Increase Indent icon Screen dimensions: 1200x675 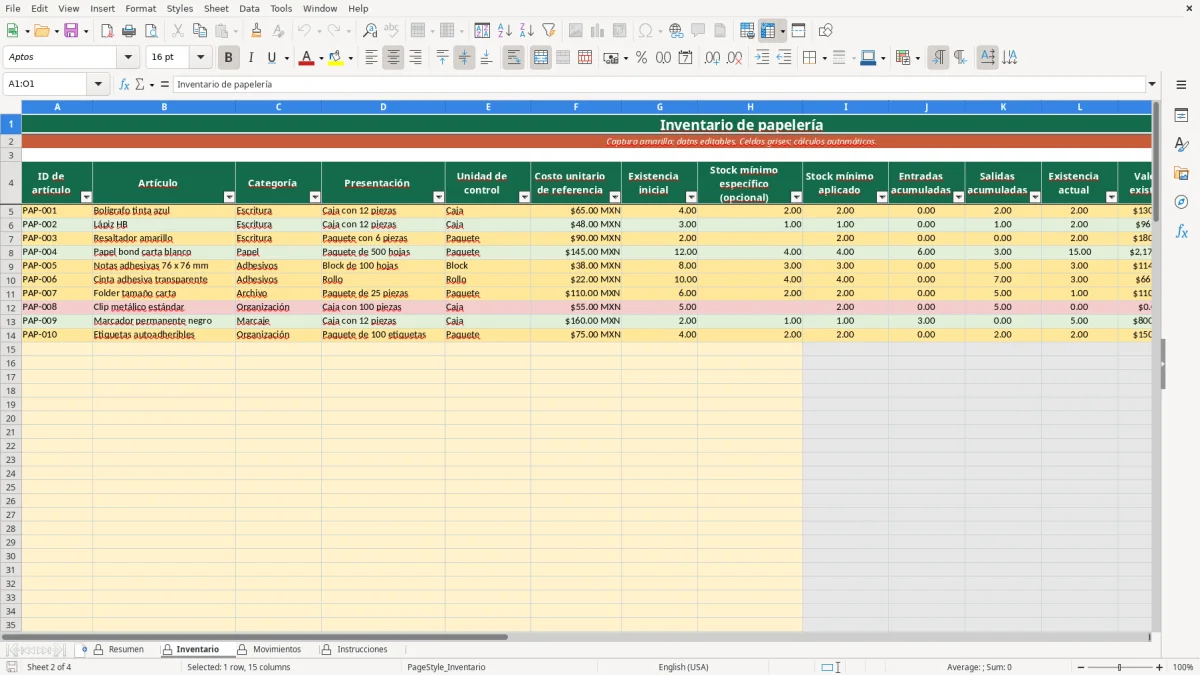762,58
